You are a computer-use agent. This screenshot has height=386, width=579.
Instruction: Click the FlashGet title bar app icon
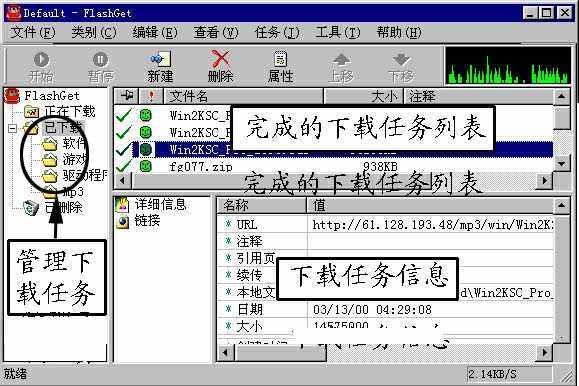[13, 13]
